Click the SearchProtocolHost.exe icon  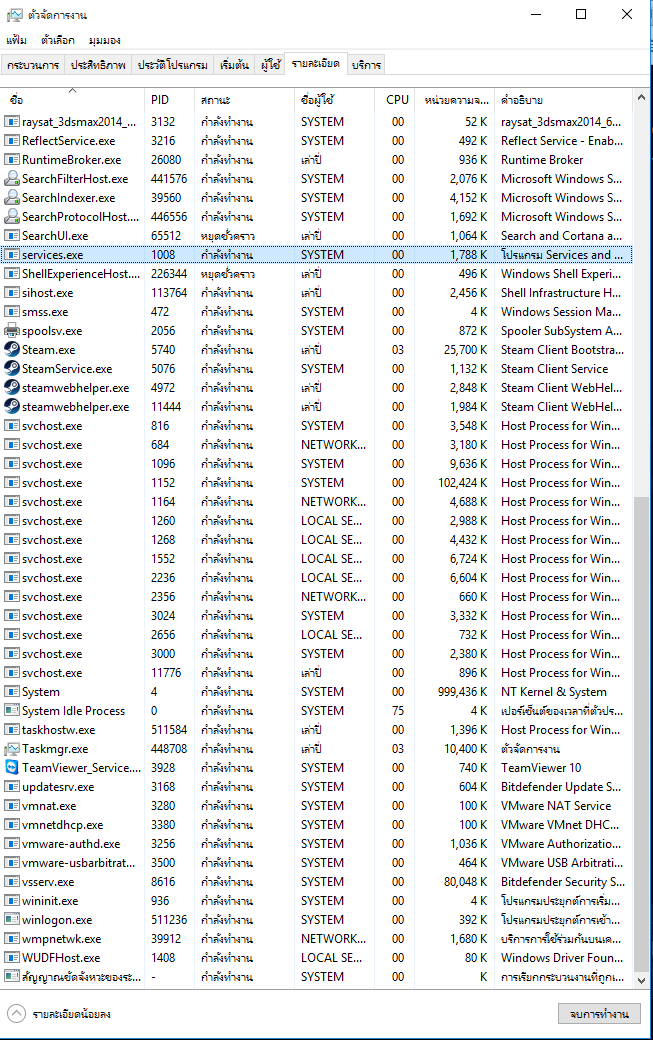pyautogui.click(x=12, y=217)
